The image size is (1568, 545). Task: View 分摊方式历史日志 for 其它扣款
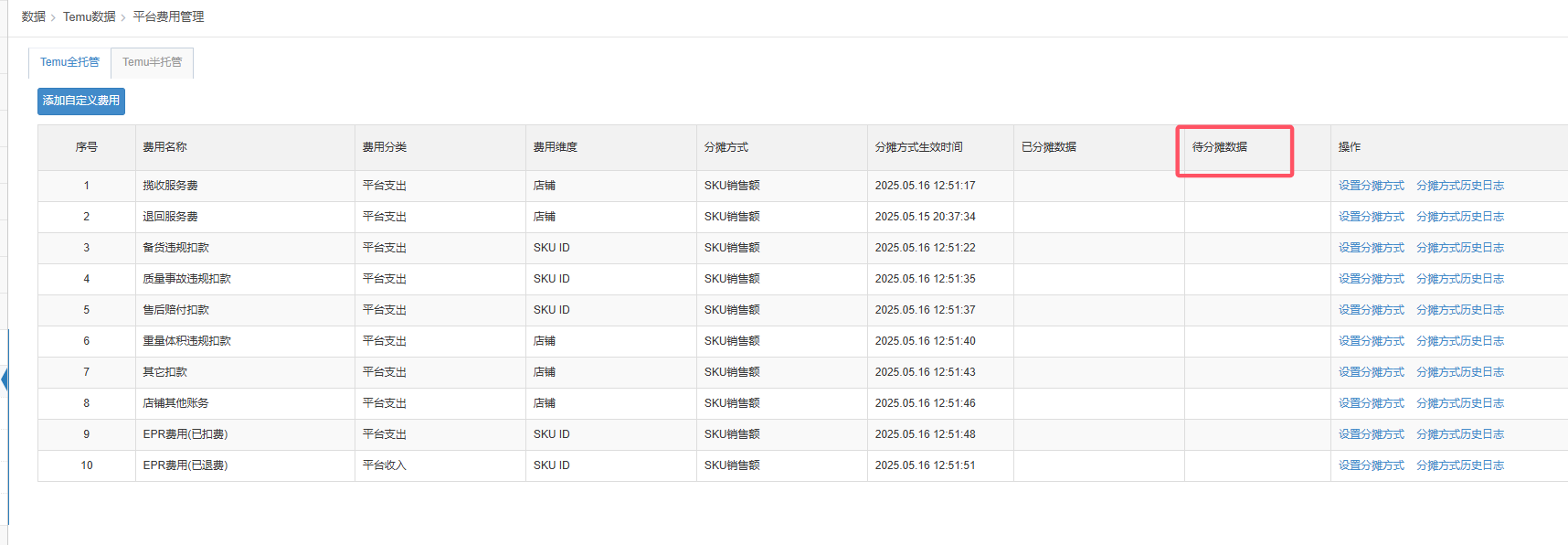pyautogui.click(x=1459, y=372)
